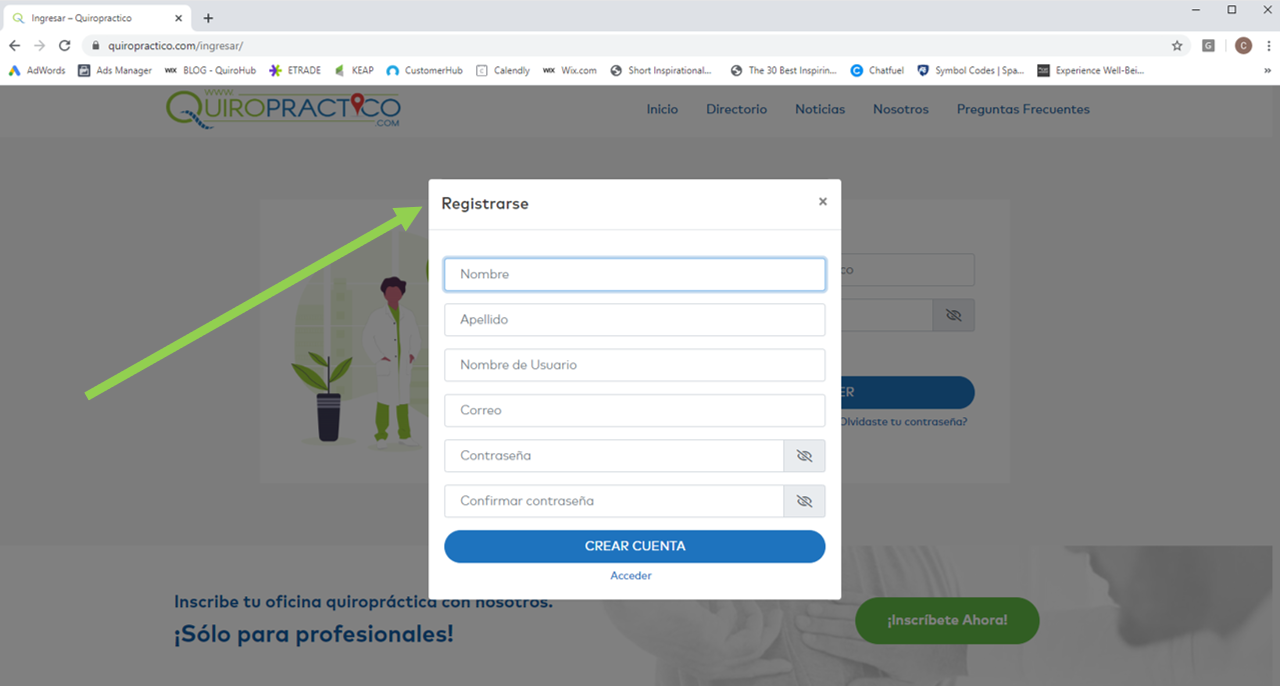Focus the Nombre de Usuario input field
This screenshot has width=1280, height=686.
pyautogui.click(x=635, y=365)
